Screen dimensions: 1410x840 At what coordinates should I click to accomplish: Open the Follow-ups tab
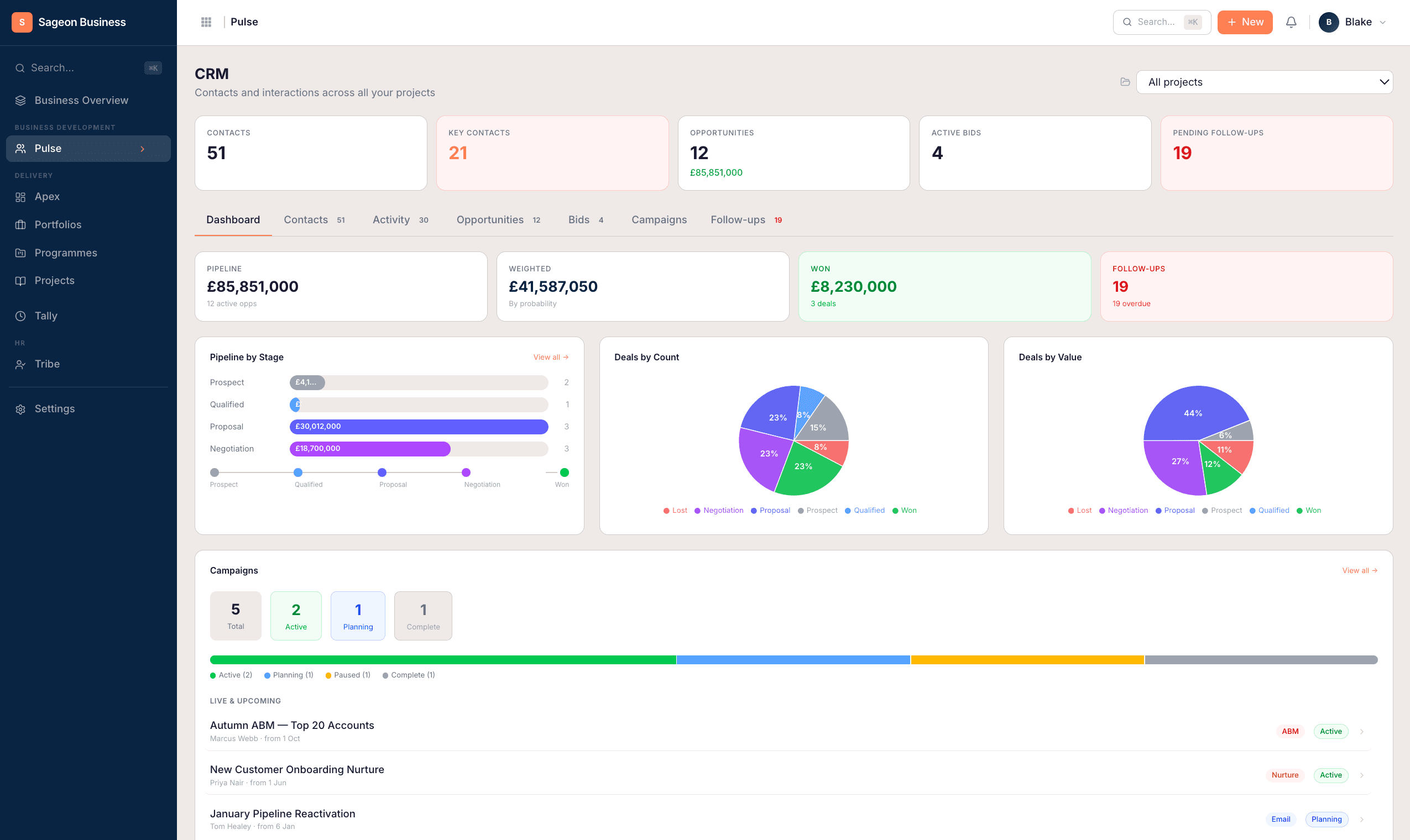[x=746, y=219]
